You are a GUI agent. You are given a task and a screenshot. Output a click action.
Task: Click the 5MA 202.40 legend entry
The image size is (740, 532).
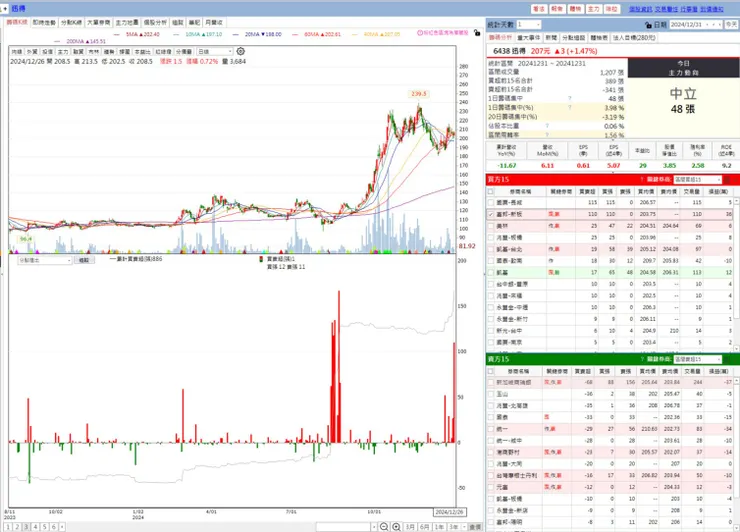tap(138, 34)
